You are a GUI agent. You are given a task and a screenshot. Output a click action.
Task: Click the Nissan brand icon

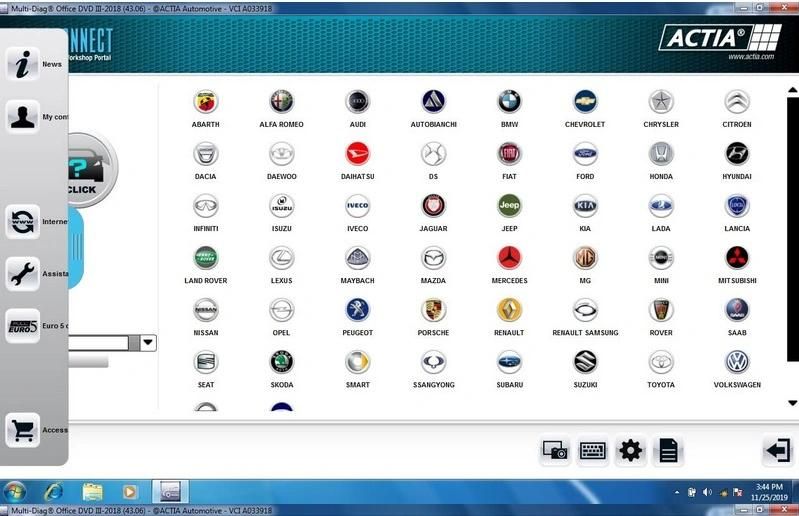click(205, 310)
